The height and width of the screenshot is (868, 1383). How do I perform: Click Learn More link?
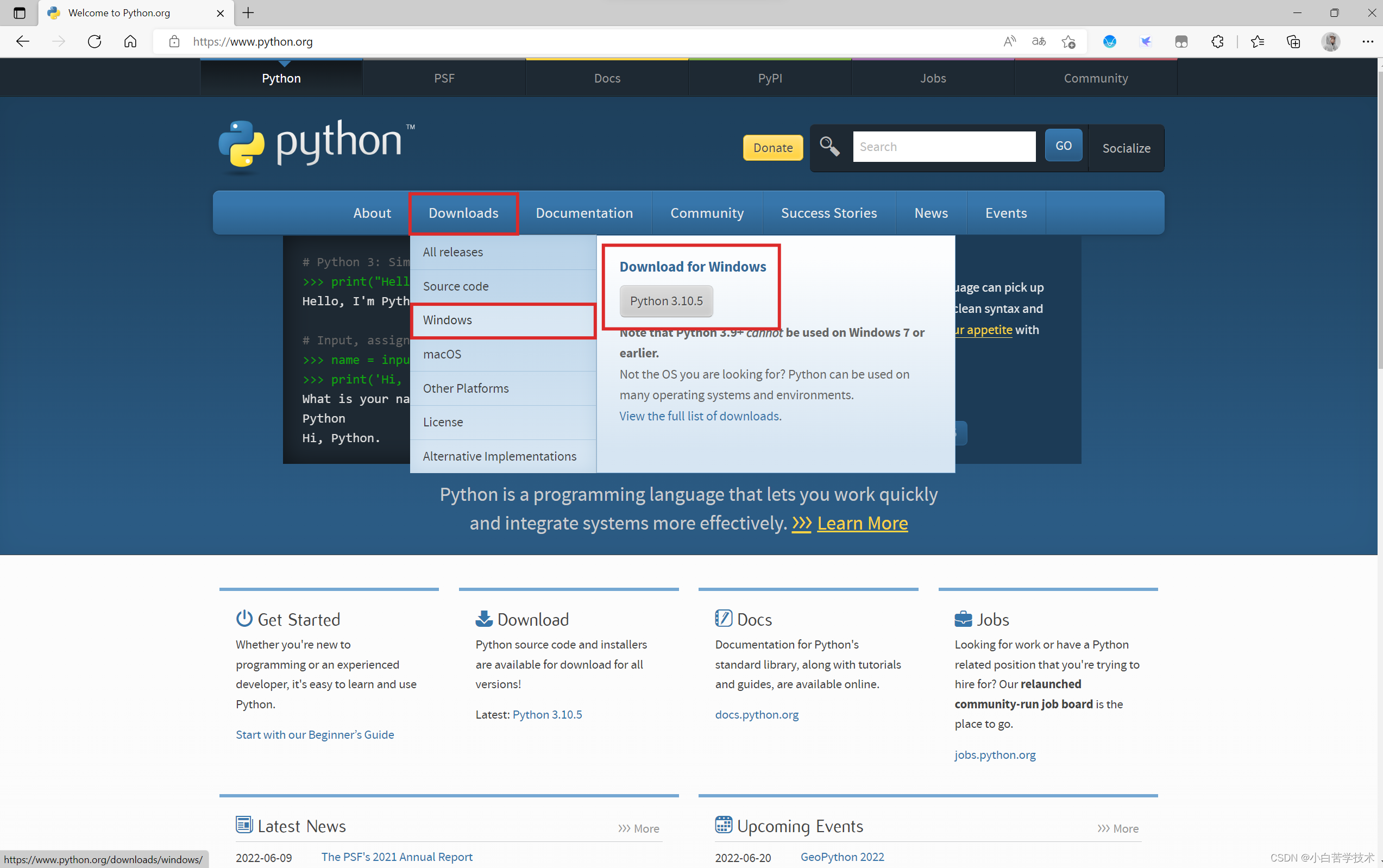[x=862, y=522]
